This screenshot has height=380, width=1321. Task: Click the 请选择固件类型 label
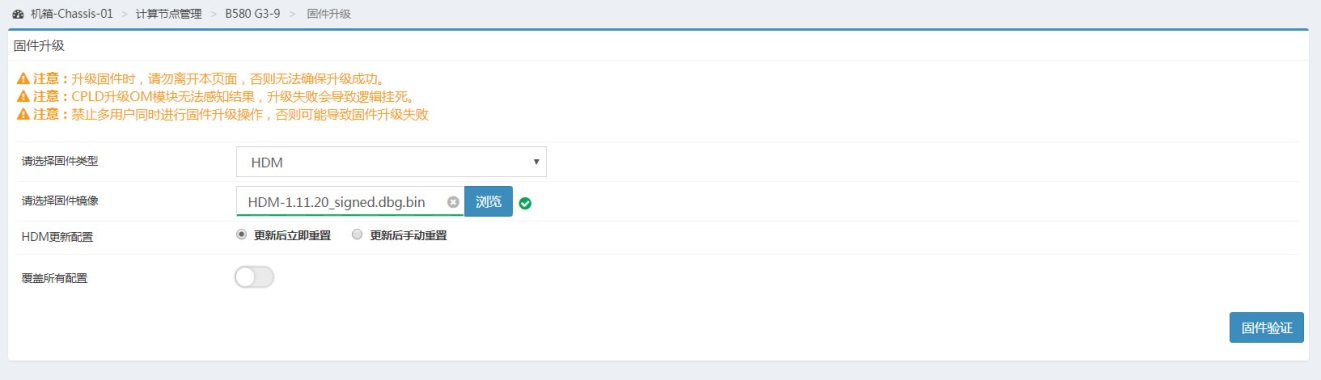(61, 161)
